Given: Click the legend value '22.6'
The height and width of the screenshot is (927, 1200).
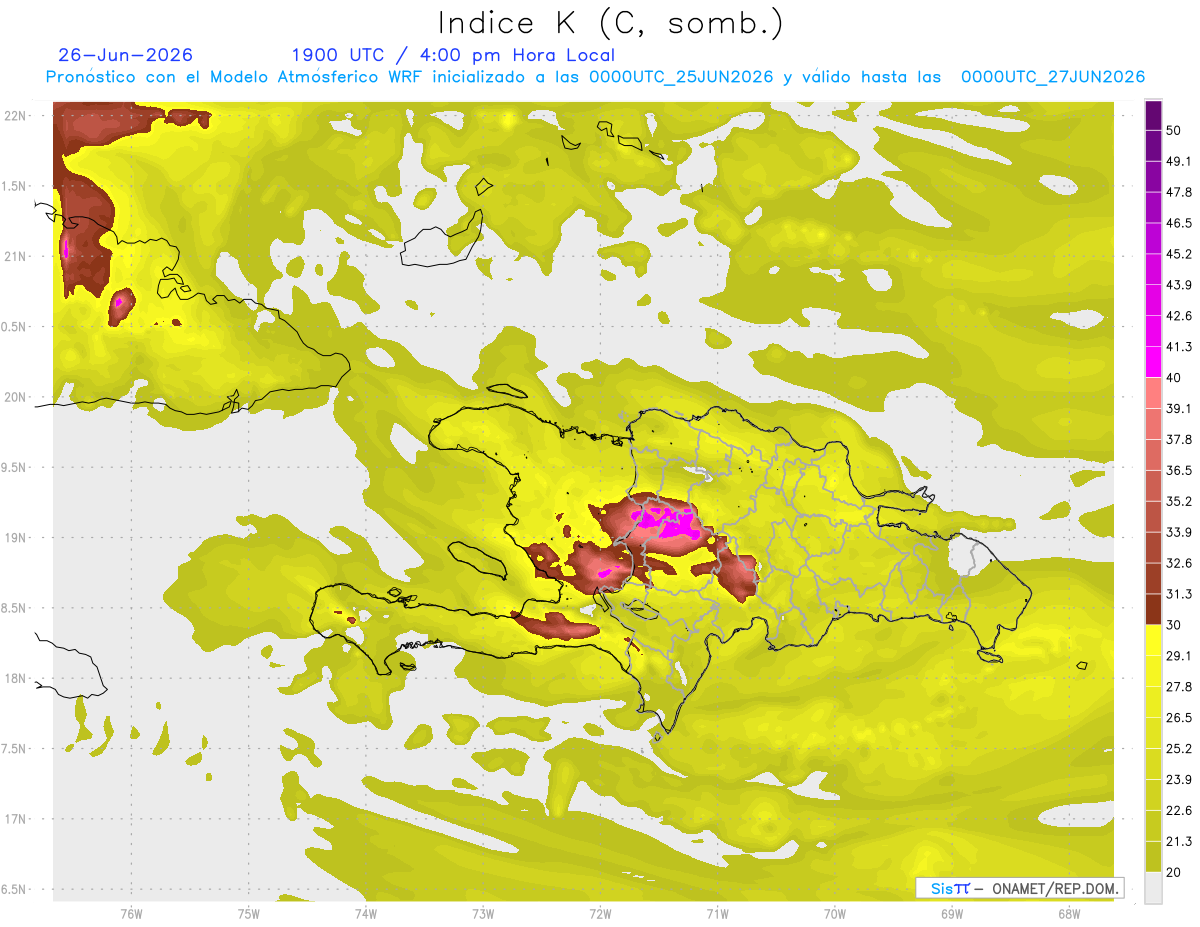Looking at the screenshot, I should pos(1178,811).
